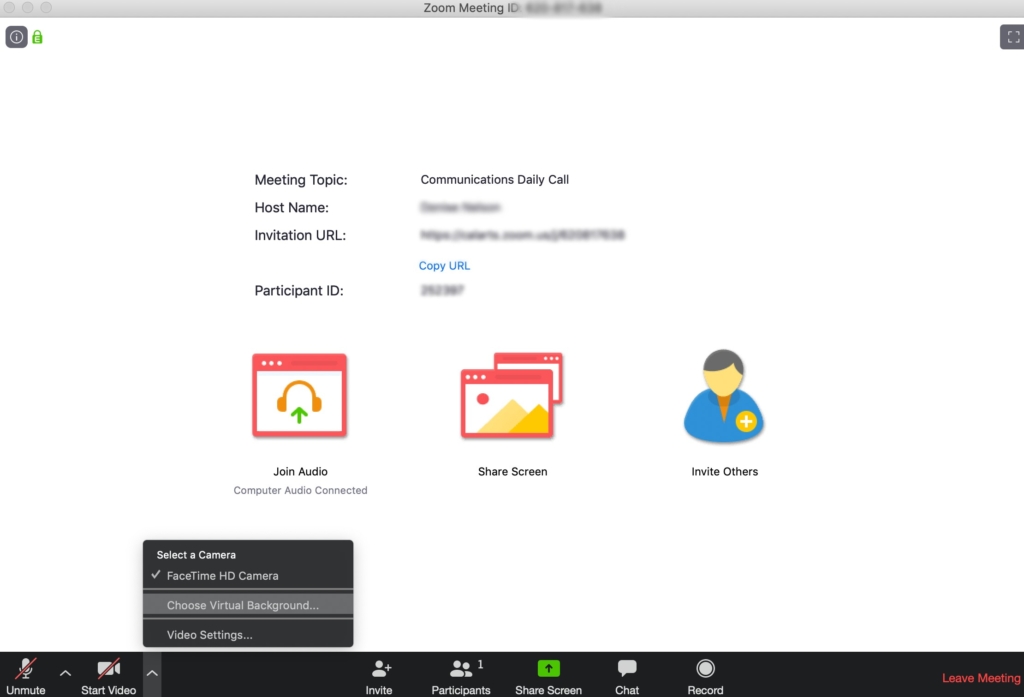Open Invite from the bottom toolbar
The height and width of the screenshot is (697, 1024).
tap(379, 676)
